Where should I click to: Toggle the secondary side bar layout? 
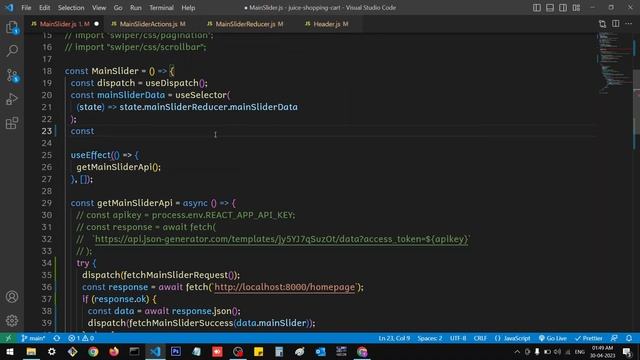coord(563,8)
